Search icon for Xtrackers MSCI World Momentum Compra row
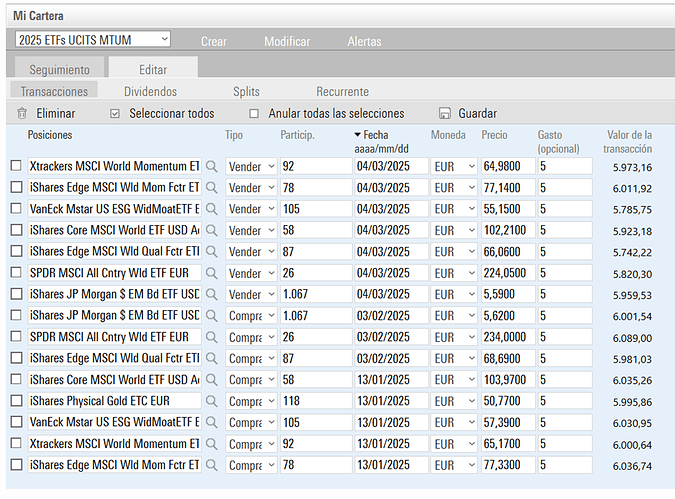This screenshot has width=675, height=499. pyautogui.click(x=211, y=443)
